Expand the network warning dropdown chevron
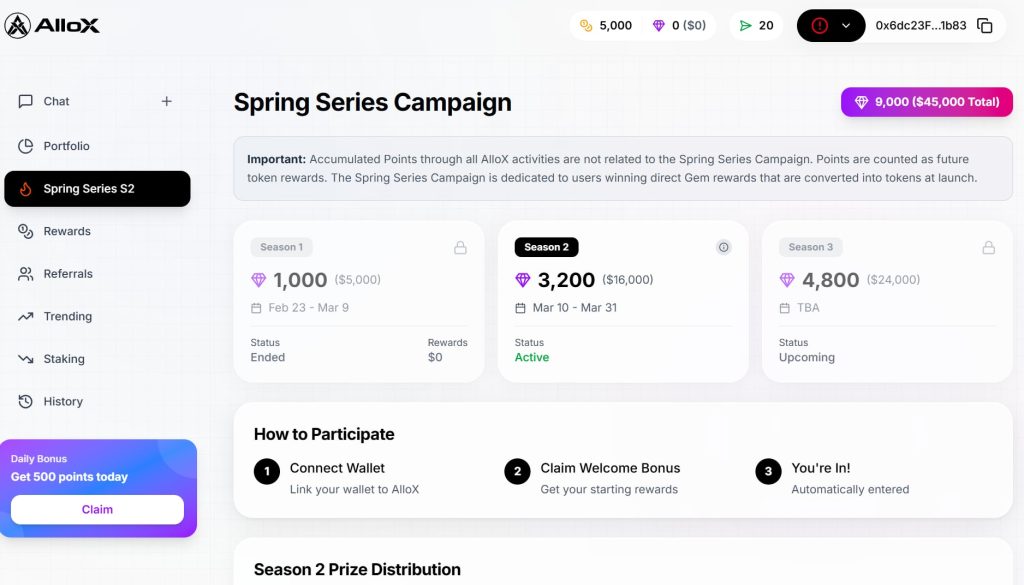 point(846,26)
